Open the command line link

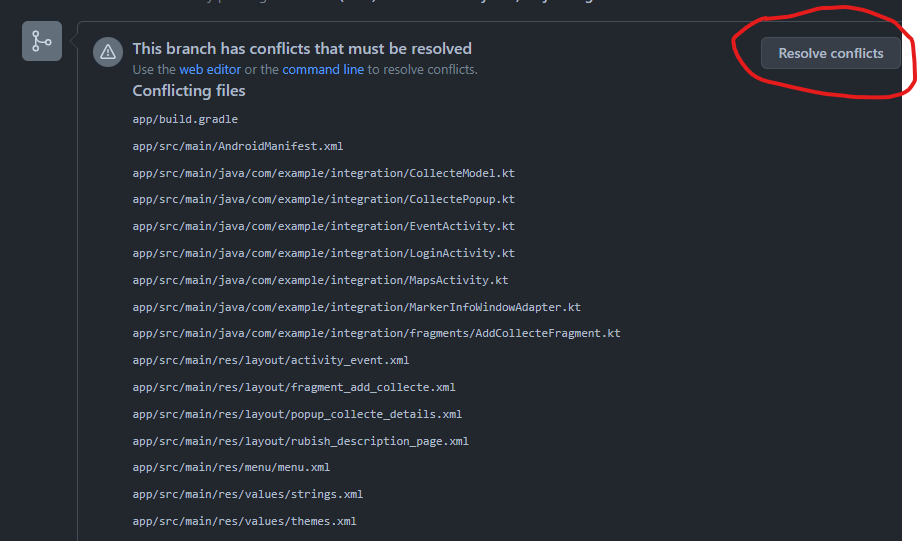323,70
